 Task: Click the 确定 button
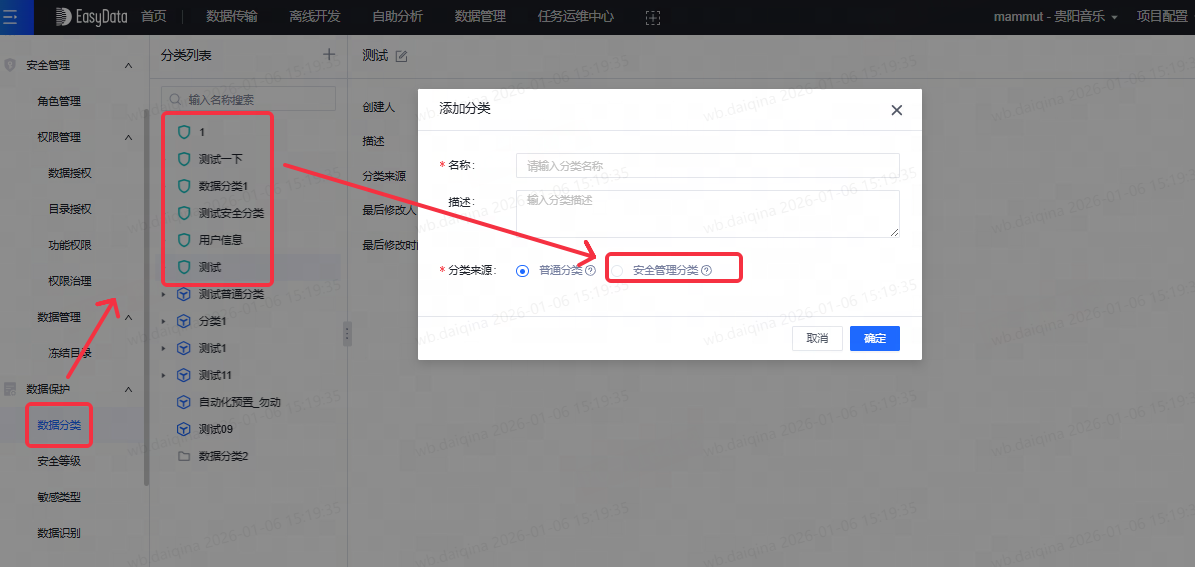point(875,338)
